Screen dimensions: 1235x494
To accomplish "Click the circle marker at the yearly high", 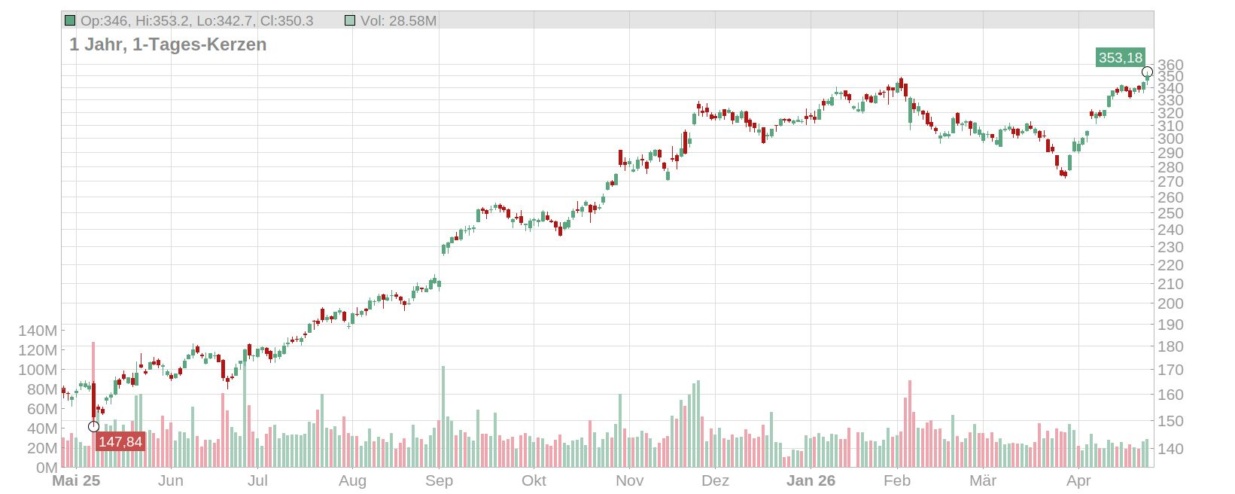I will point(1147,72).
